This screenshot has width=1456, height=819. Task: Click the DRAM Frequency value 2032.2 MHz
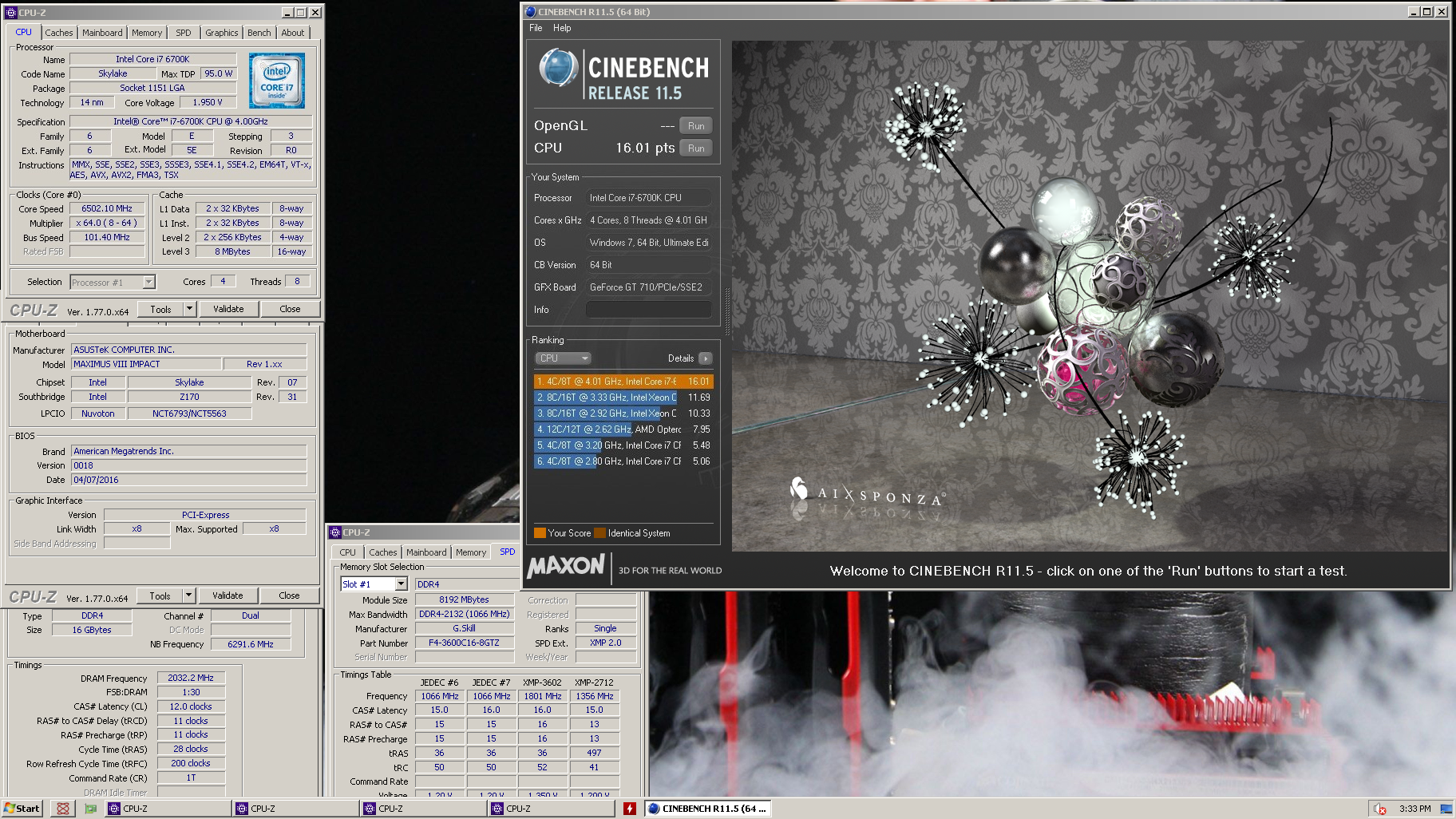191,679
